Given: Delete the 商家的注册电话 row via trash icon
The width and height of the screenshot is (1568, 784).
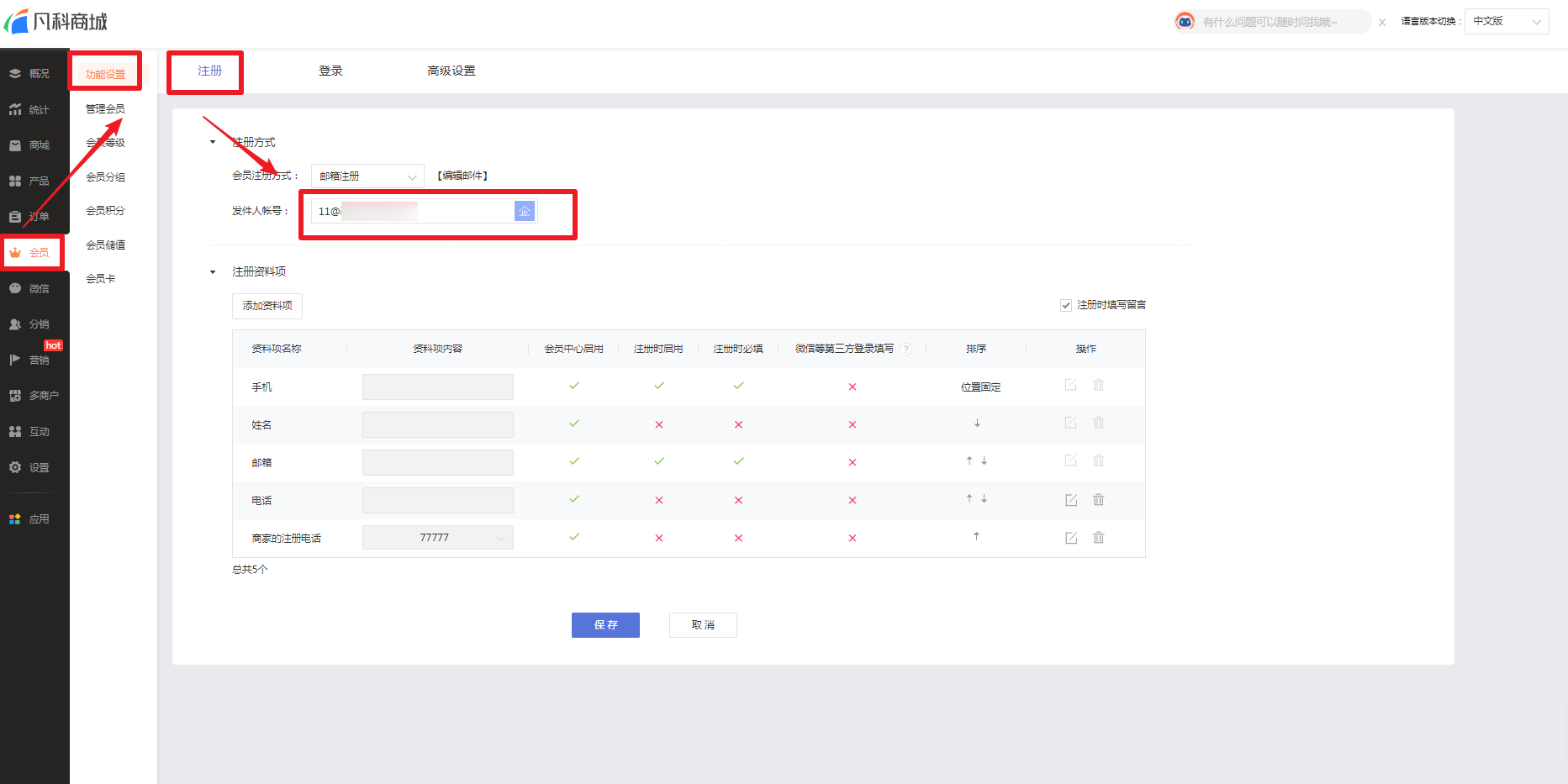Looking at the screenshot, I should 1098,538.
